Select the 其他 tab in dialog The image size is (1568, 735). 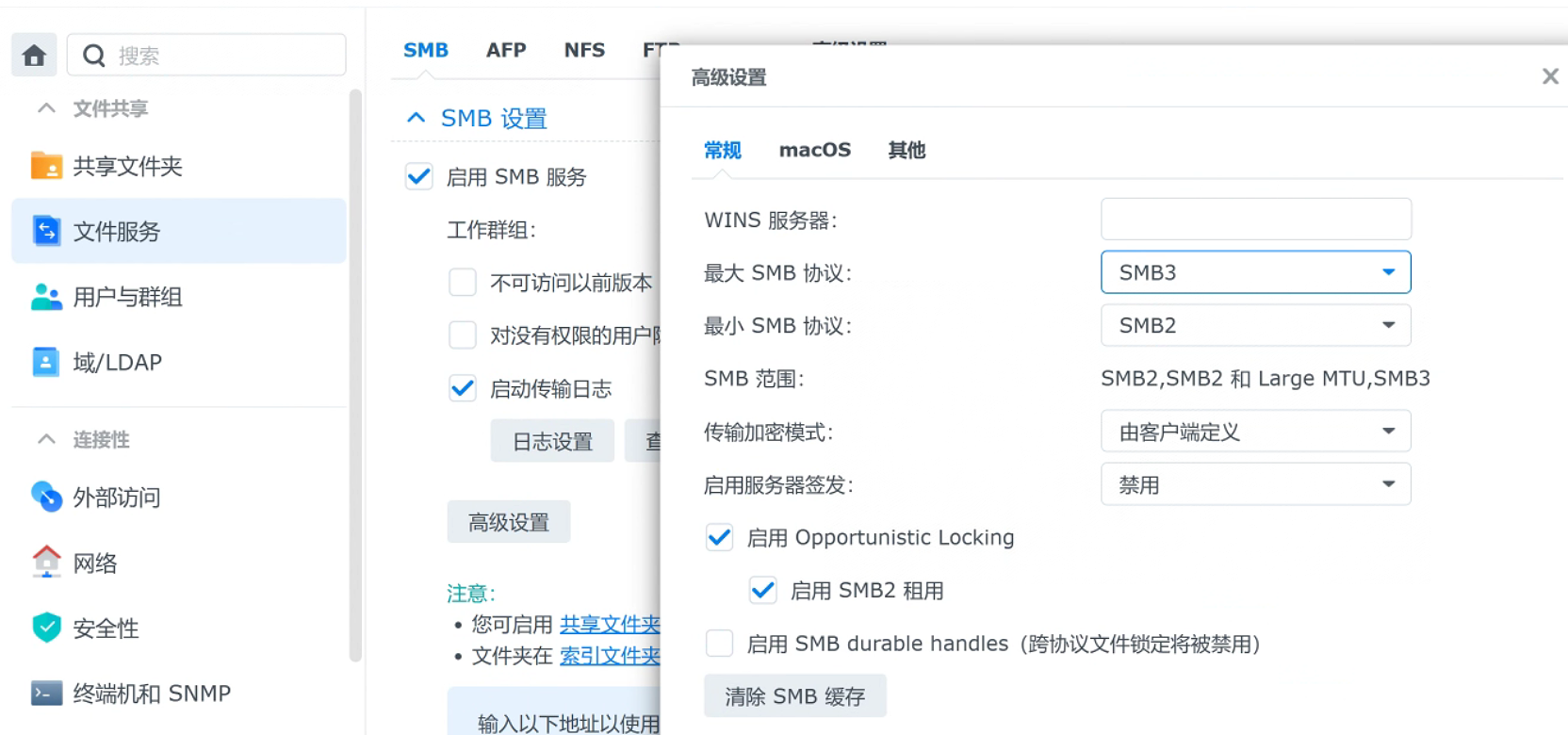pos(906,150)
